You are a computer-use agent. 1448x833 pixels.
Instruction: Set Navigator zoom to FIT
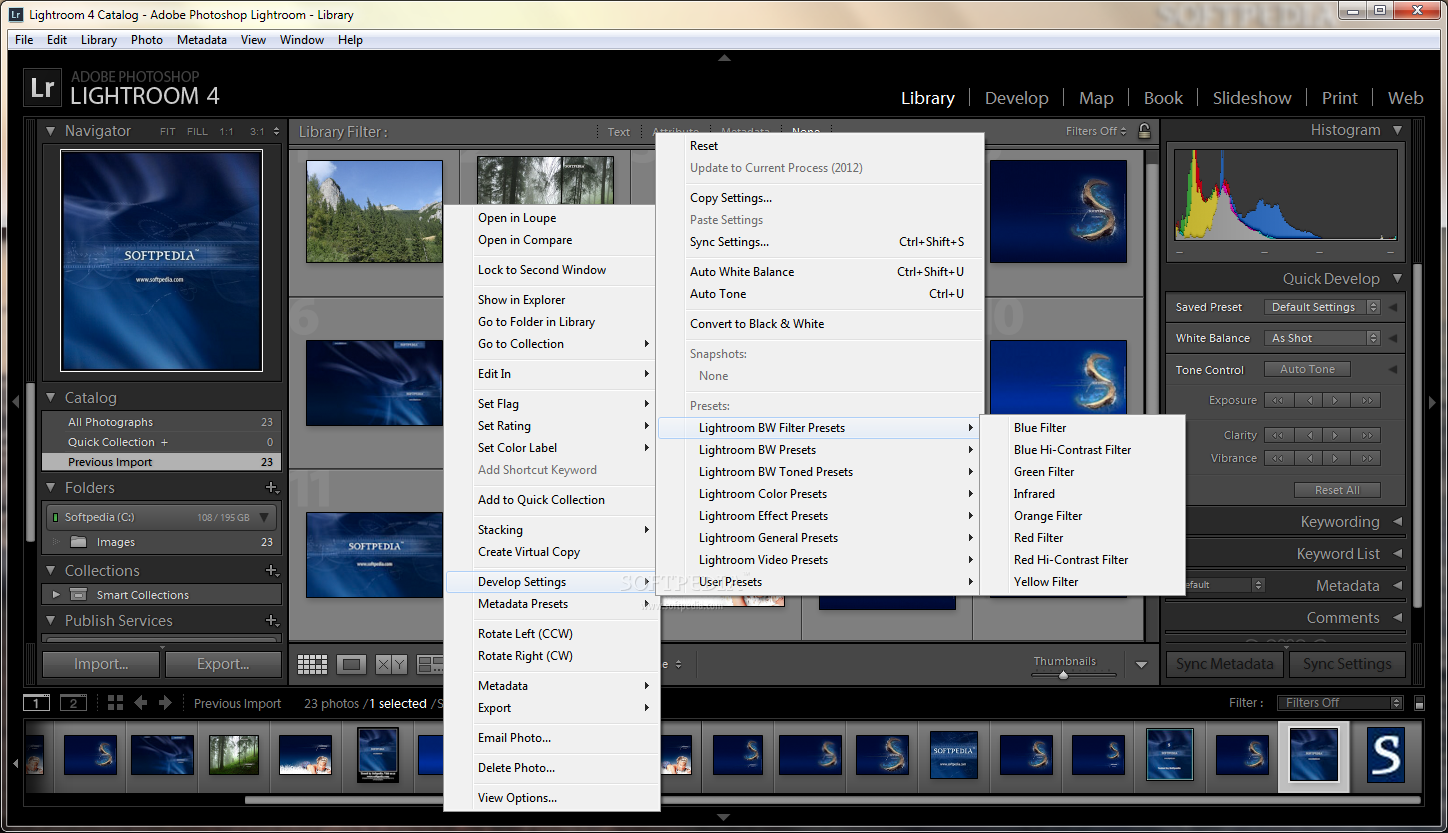[x=167, y=131]
